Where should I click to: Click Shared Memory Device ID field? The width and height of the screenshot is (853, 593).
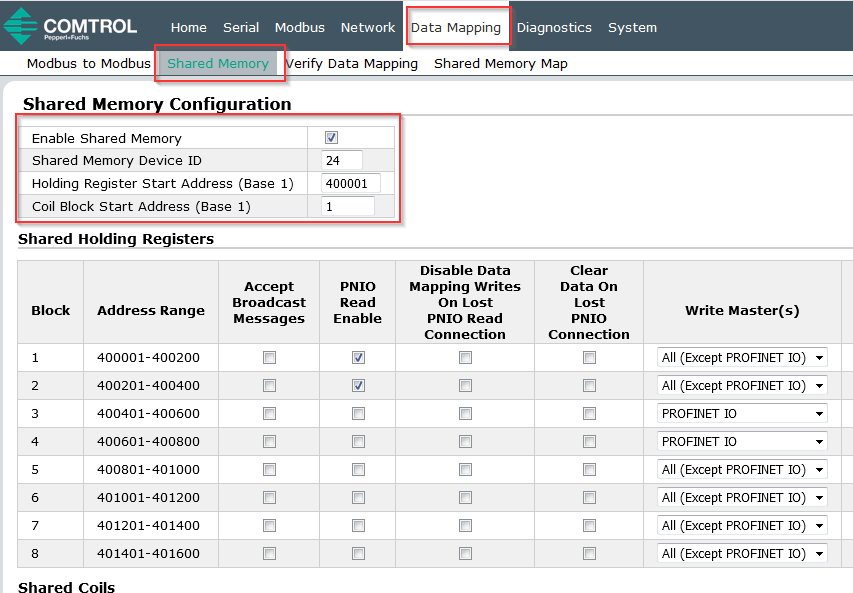pos(342,160)
